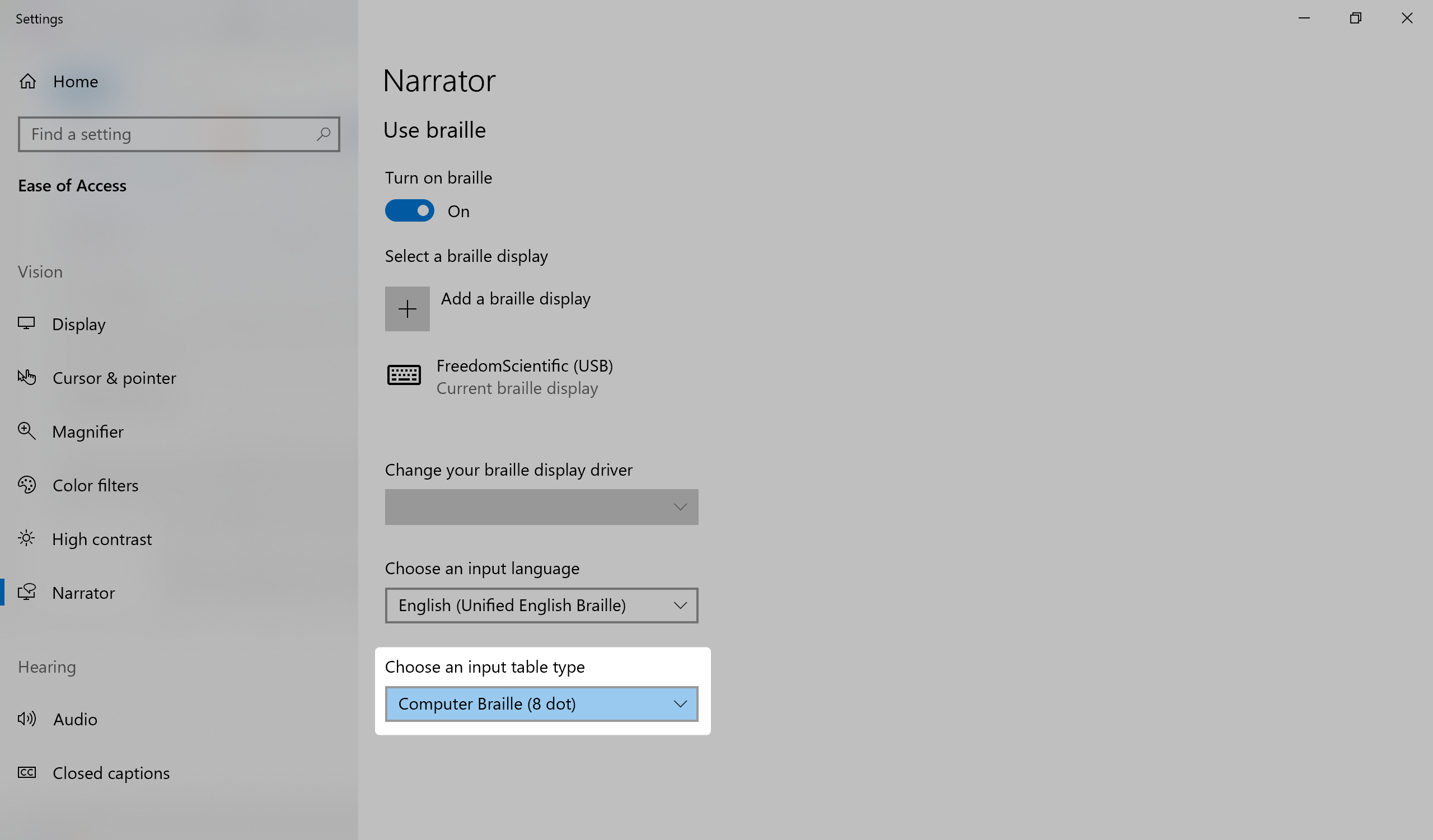Open the Narrator settings page
Image resolution: width=1433 pixels, height=840 pixels.
coord(83,593)
